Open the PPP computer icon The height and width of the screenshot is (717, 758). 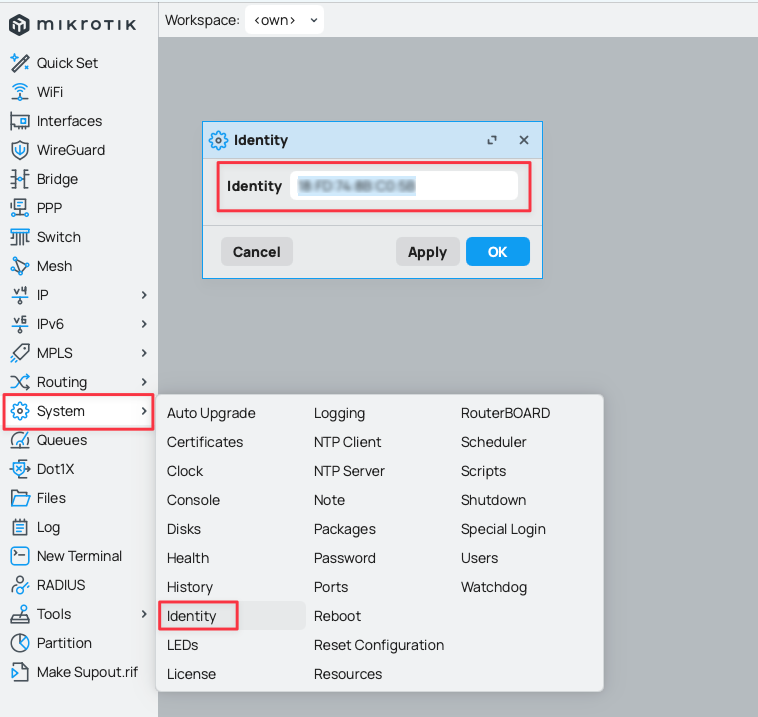click(x=20, y=208)
